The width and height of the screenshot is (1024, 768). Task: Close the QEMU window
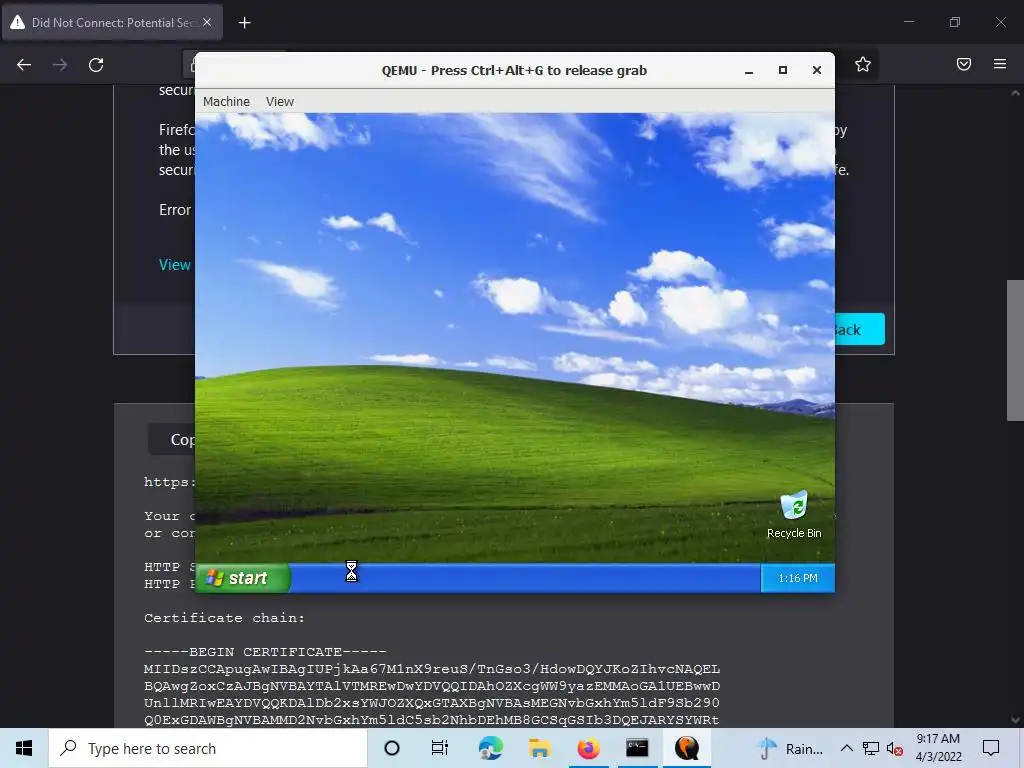[x=816, y=71]
